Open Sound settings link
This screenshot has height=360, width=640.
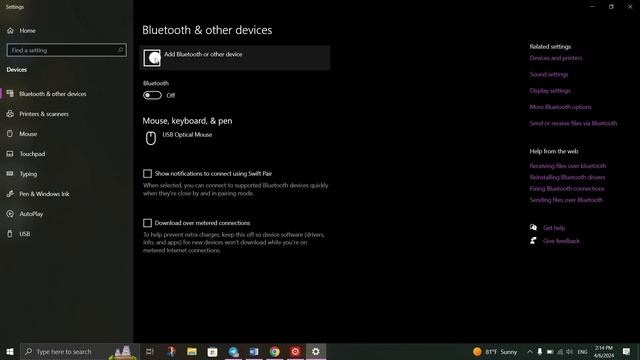[x=549, y=74]
